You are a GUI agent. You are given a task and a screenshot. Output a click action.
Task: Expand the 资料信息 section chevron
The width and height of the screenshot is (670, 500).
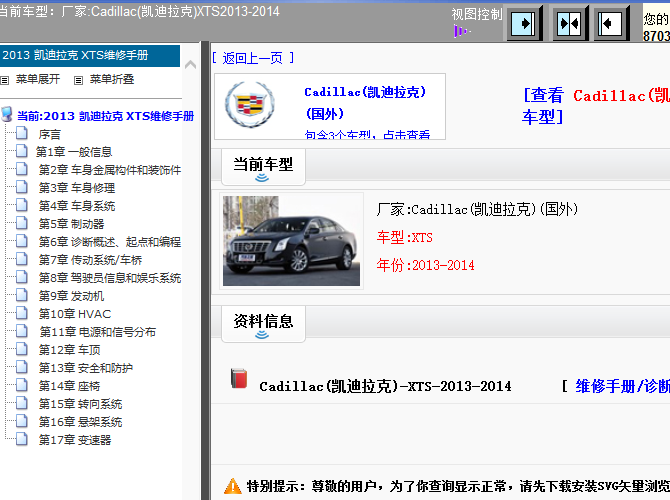point(262,335)
